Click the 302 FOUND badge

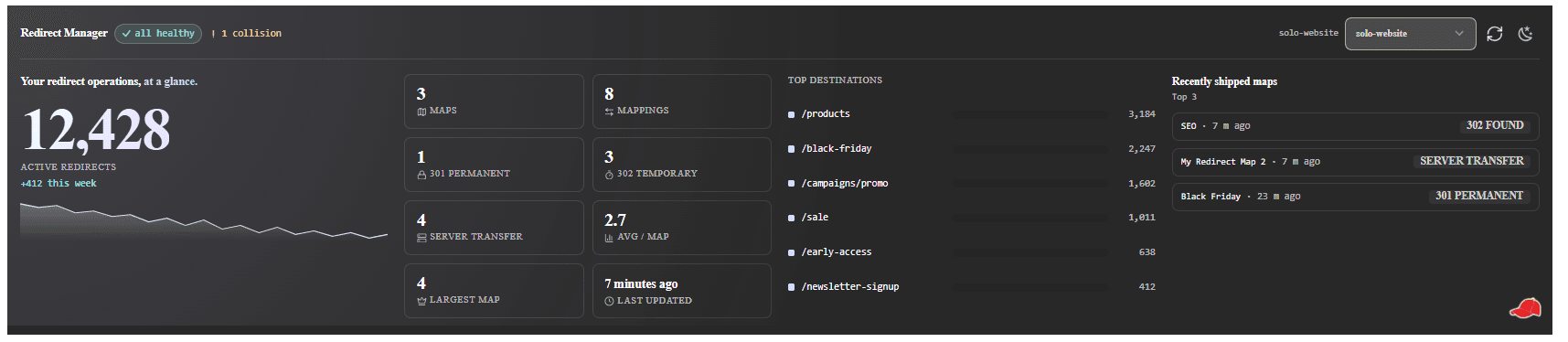tap(1495, 125)
